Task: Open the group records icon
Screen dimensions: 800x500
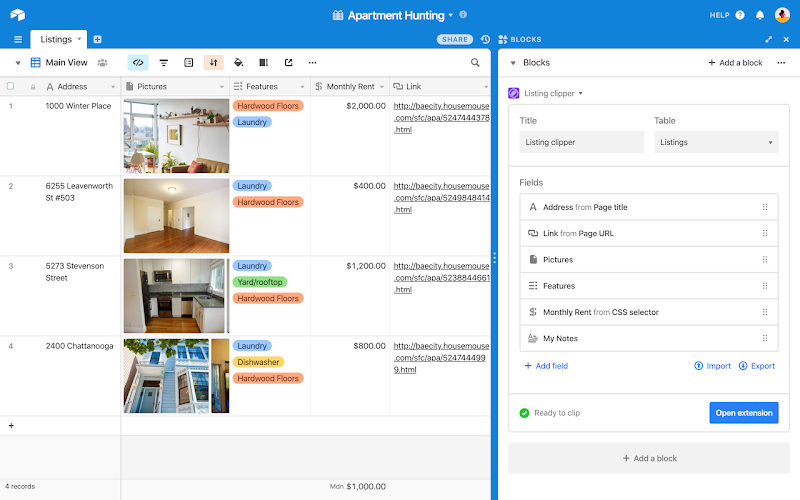Action: coord(189,63)
